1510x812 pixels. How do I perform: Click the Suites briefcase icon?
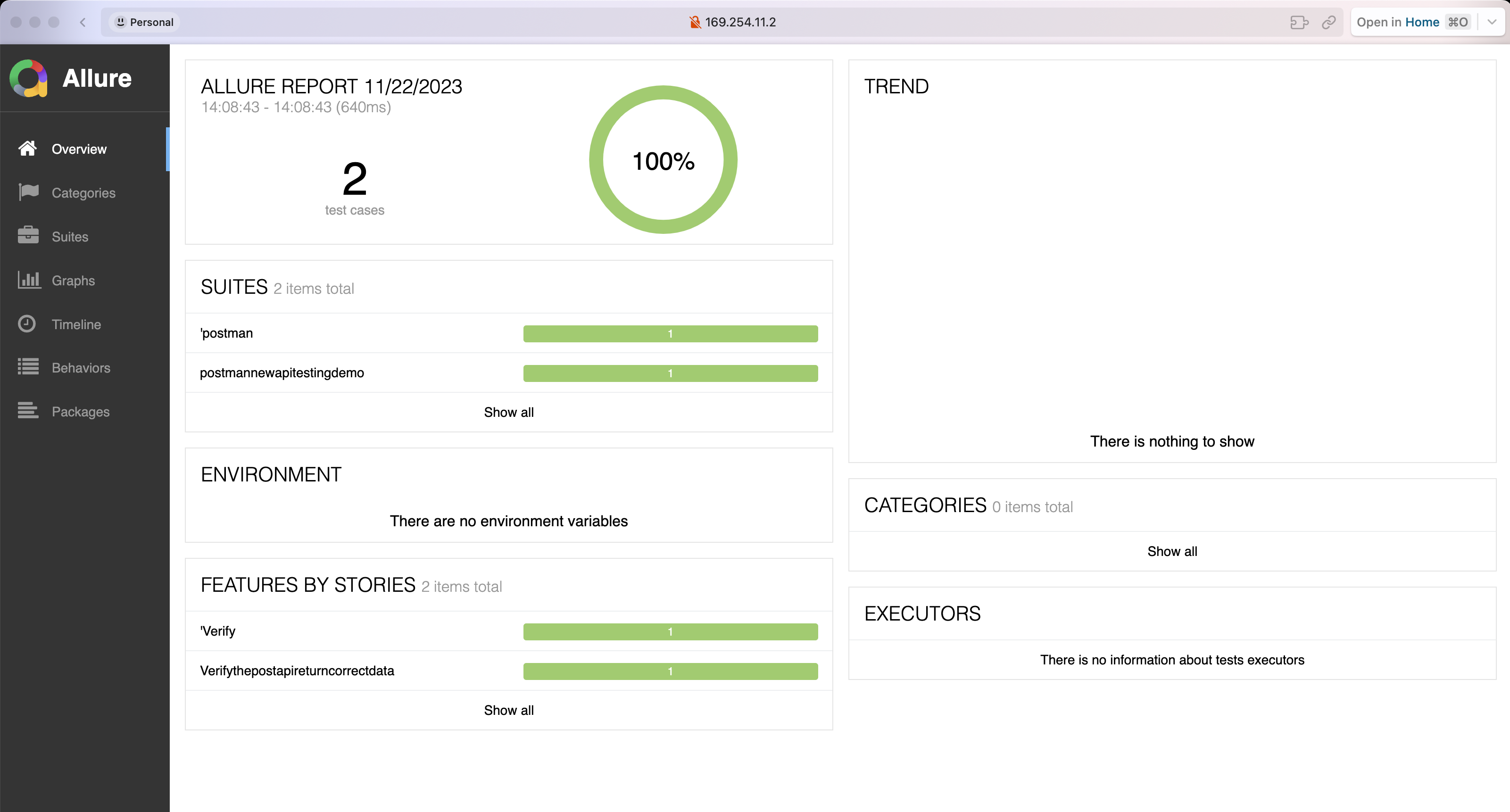(28, 236)
